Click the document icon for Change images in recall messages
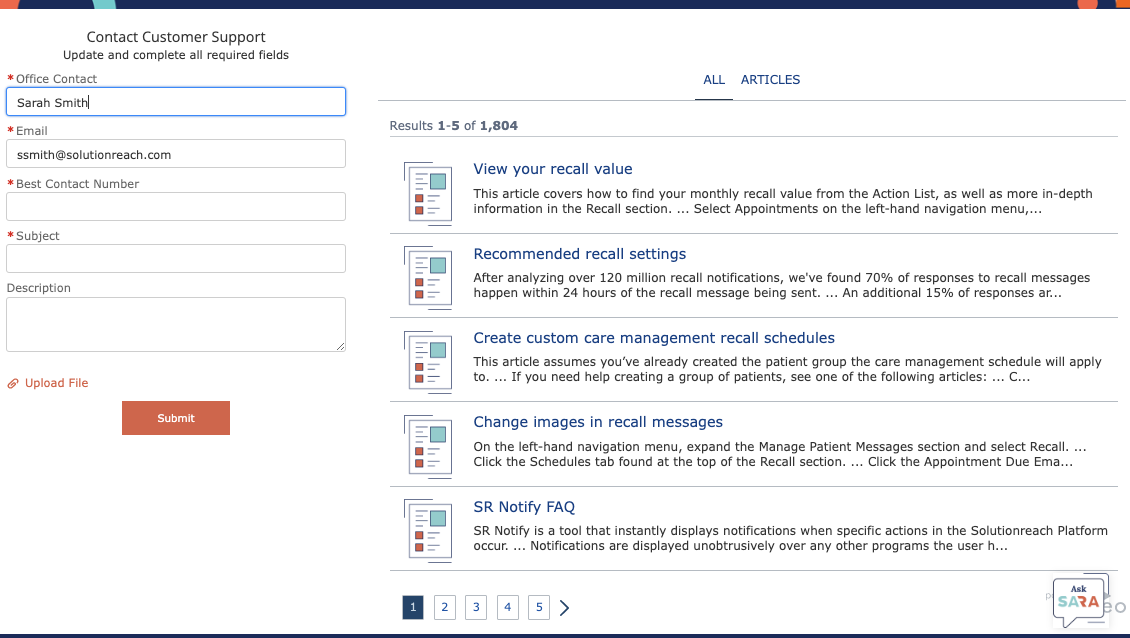 [x=428, y=444]
